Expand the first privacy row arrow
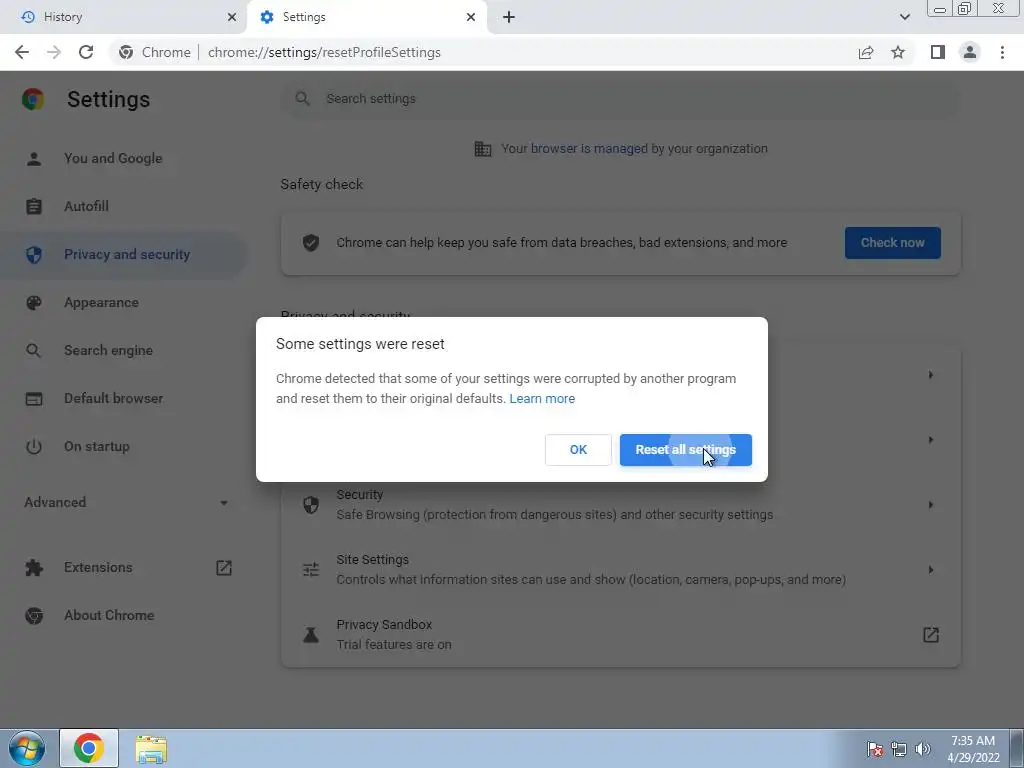1024x768 pixels. [931, 375]
